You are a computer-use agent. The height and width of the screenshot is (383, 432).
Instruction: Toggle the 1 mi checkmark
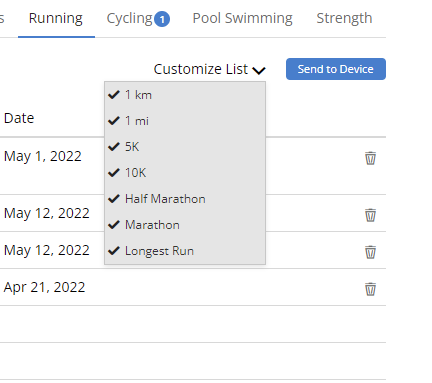[185, 121]
